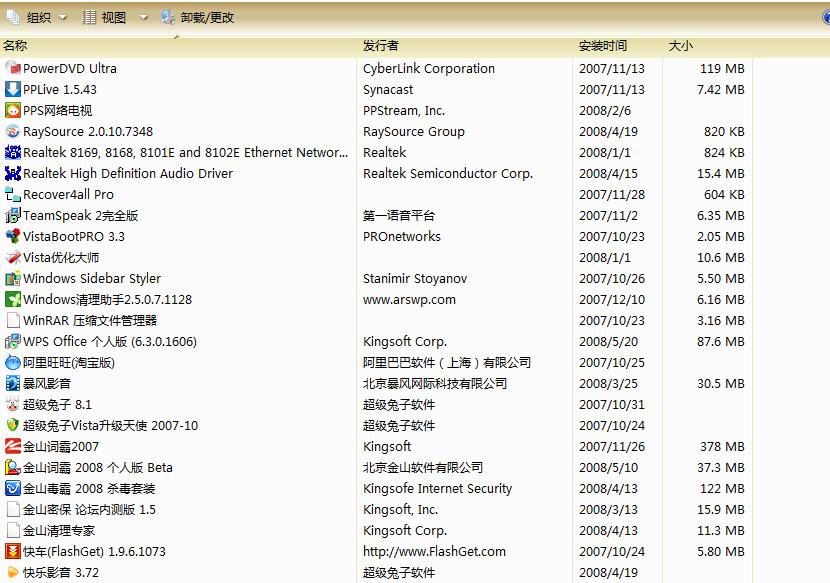Click publisher 北京金山软件有限公司
The width and height of the screenshot is (830, 583).
423,468
